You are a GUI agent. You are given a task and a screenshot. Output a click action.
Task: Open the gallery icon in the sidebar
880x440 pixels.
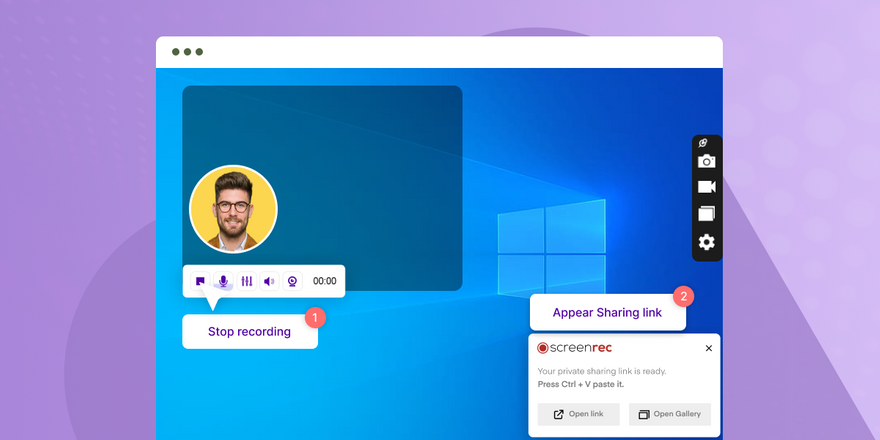pyautogui.click(x=707, y=213)
